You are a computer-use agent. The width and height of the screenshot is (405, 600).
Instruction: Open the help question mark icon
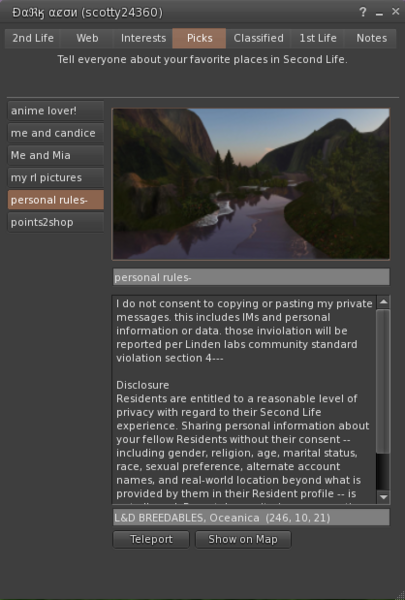click(363, 12)
